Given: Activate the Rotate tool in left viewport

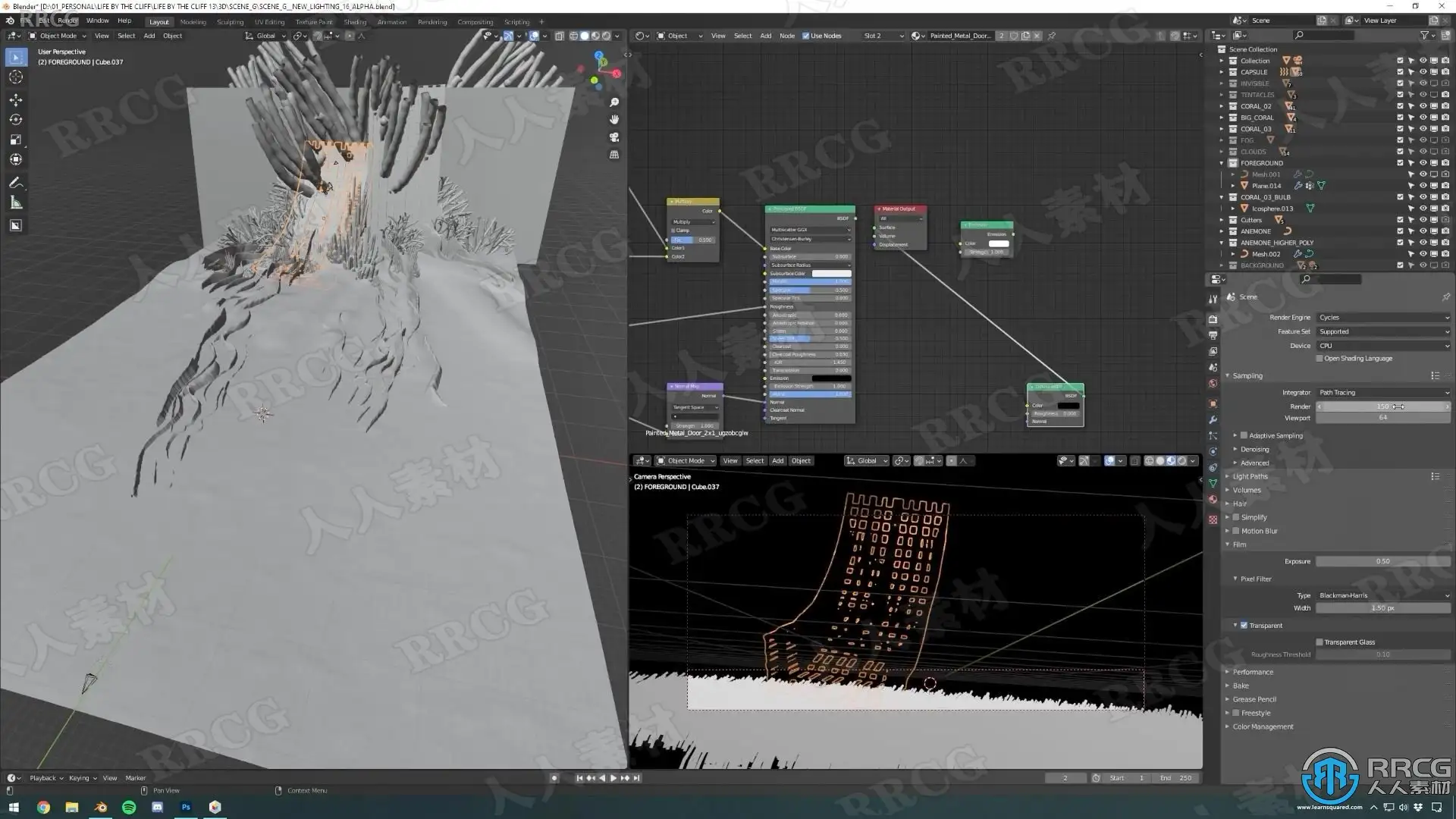Looking at the screenshot, I should [15, 120].
